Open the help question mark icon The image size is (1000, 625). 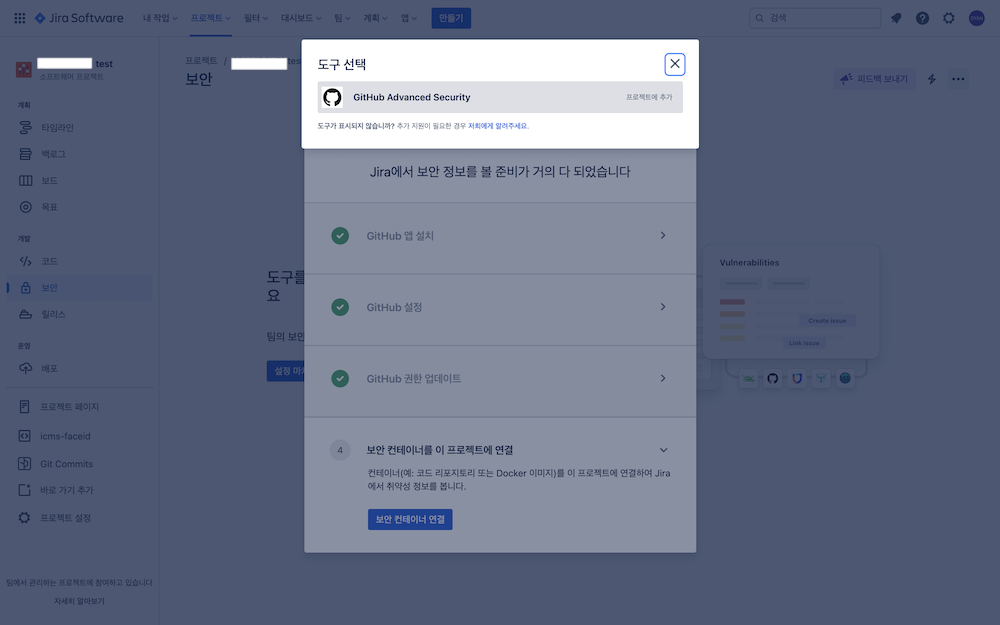coord(922,18)
